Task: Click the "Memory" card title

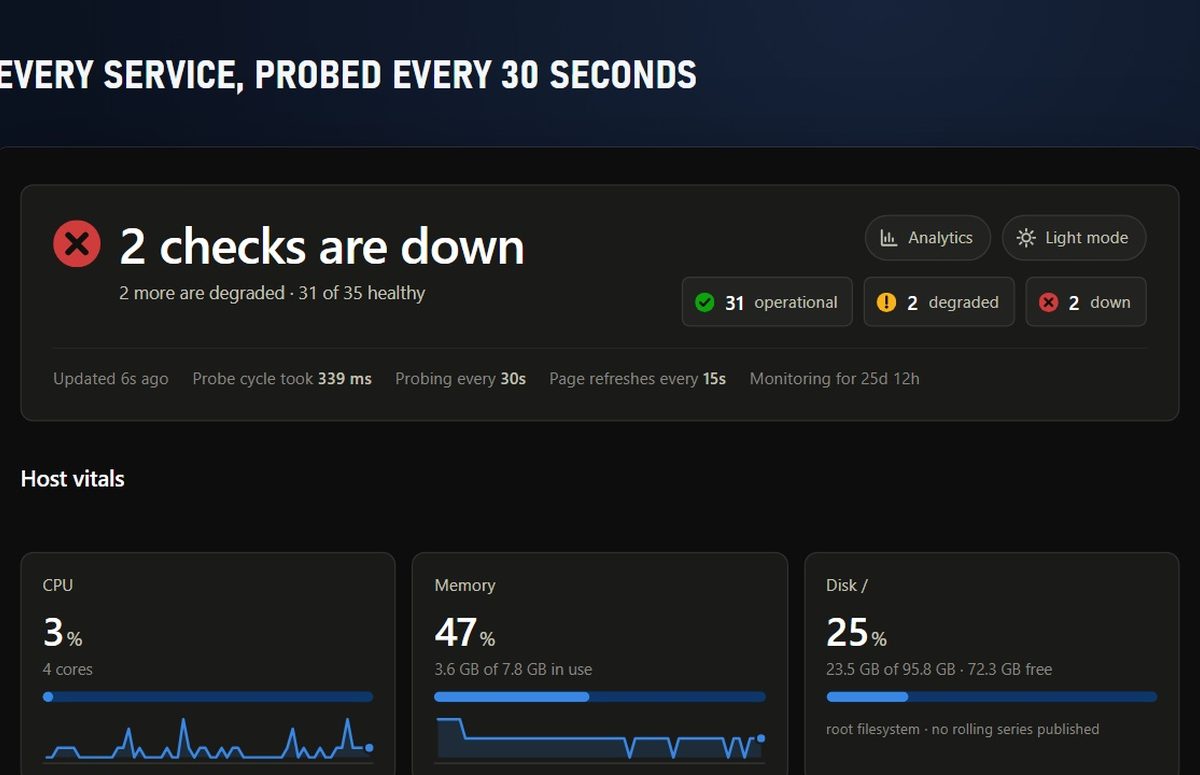Action: [465, 586]
